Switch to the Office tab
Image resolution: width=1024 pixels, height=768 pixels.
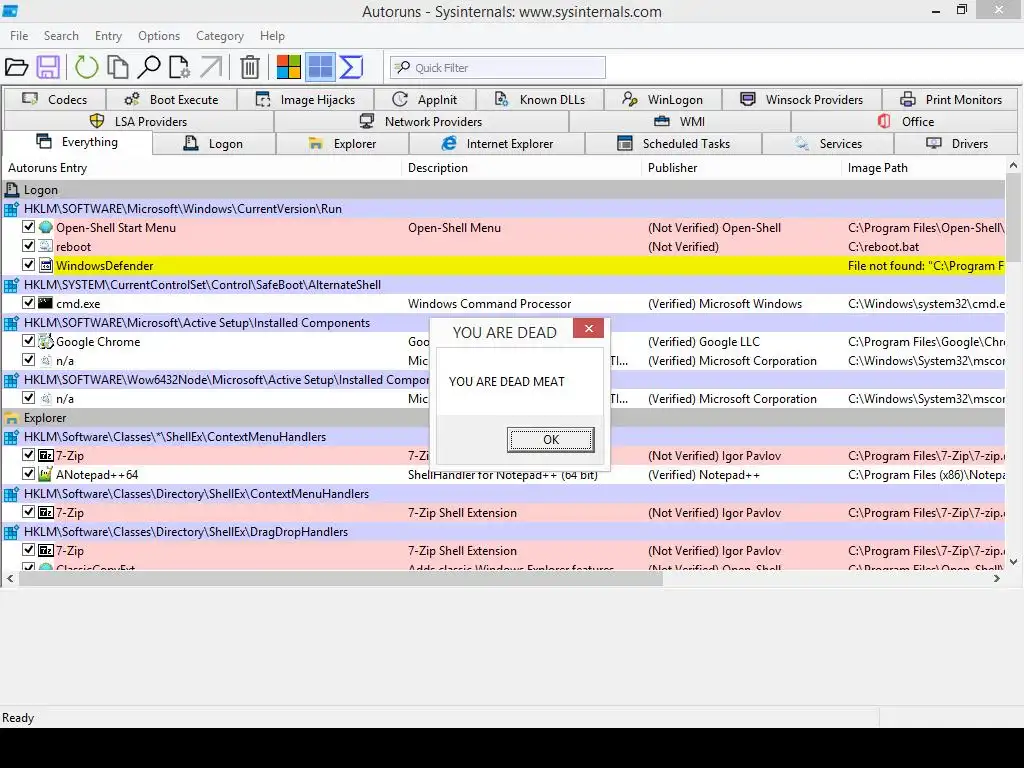[904, 121]
